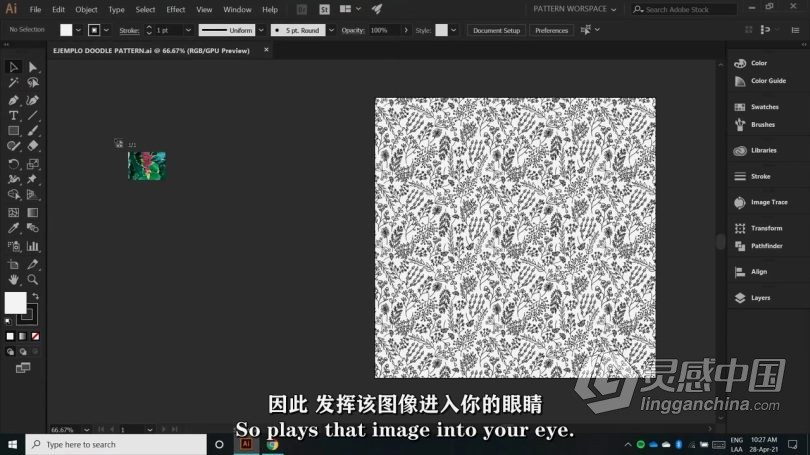Select the small floral photo thumbnail
Viewport: 810px width, 455px height.
tap(147, 166)
